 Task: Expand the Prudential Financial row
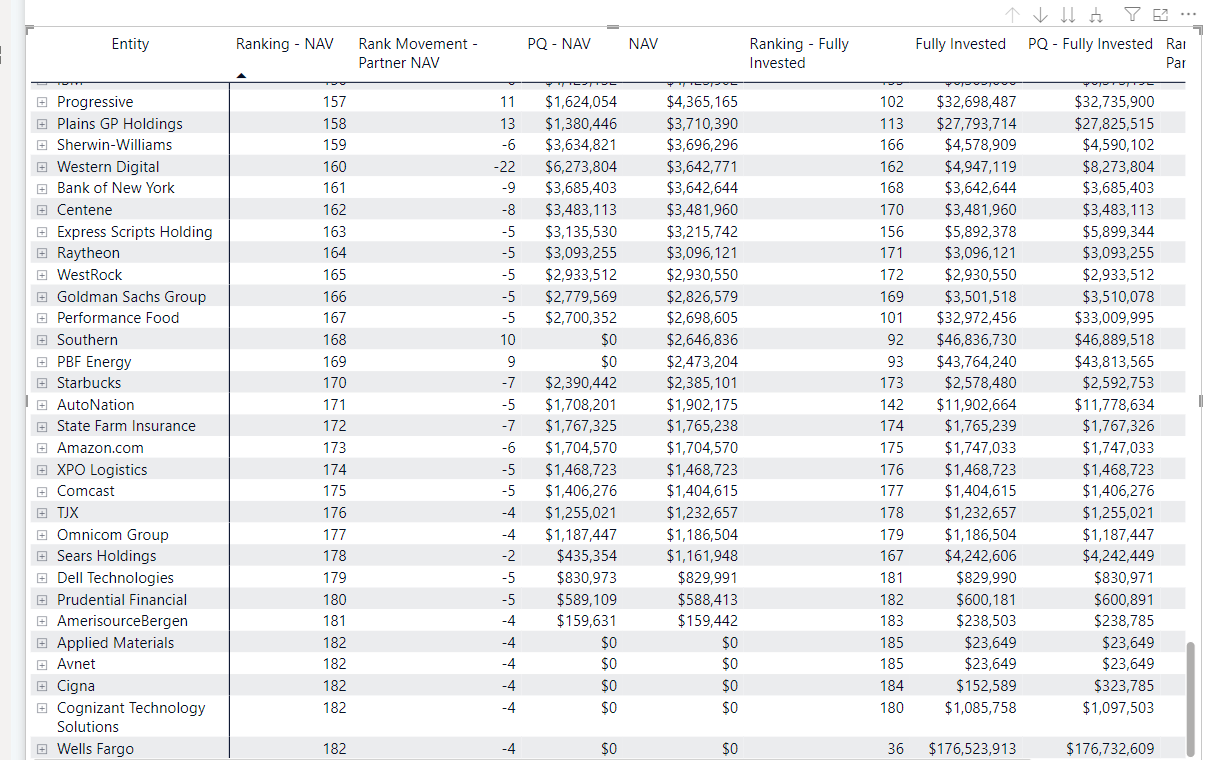click(x=42, y=600)
